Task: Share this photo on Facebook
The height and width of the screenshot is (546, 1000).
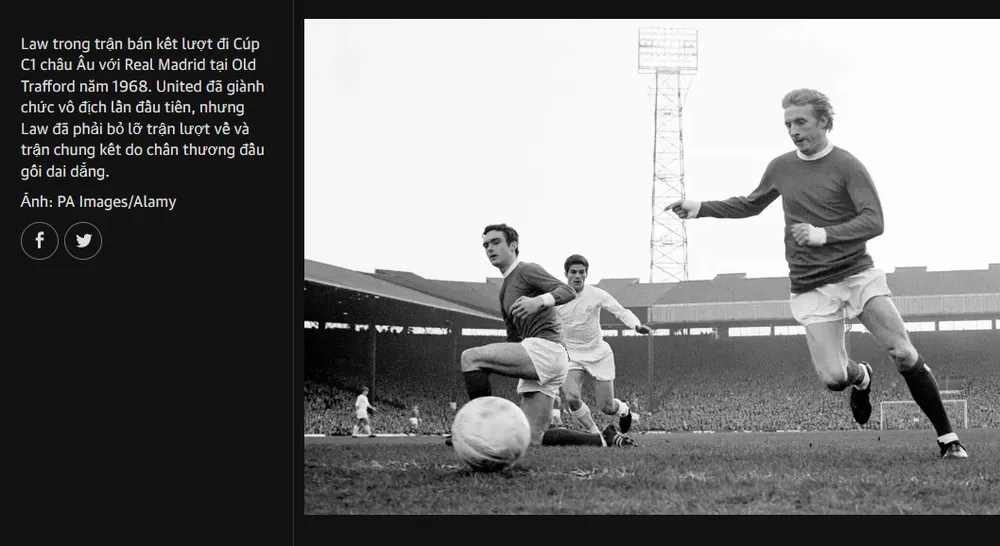Action: pyautogui.click(x=40, y=241)
